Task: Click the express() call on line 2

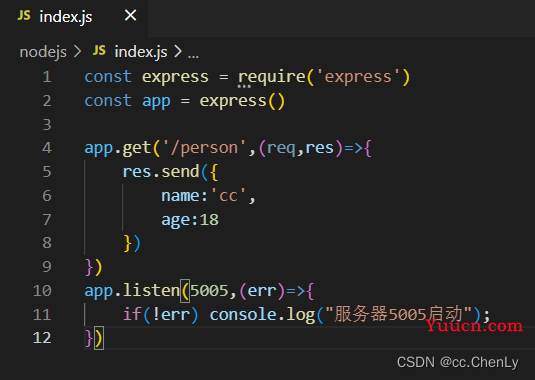Action: [242, 101]
